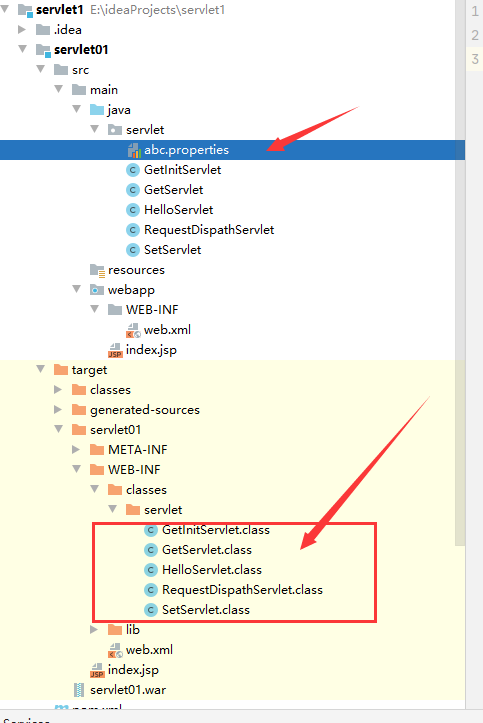The width and height of the screenshot is (483, 723).
Task: Click the GetInitServlet class icon
Action: click(133, 170)
